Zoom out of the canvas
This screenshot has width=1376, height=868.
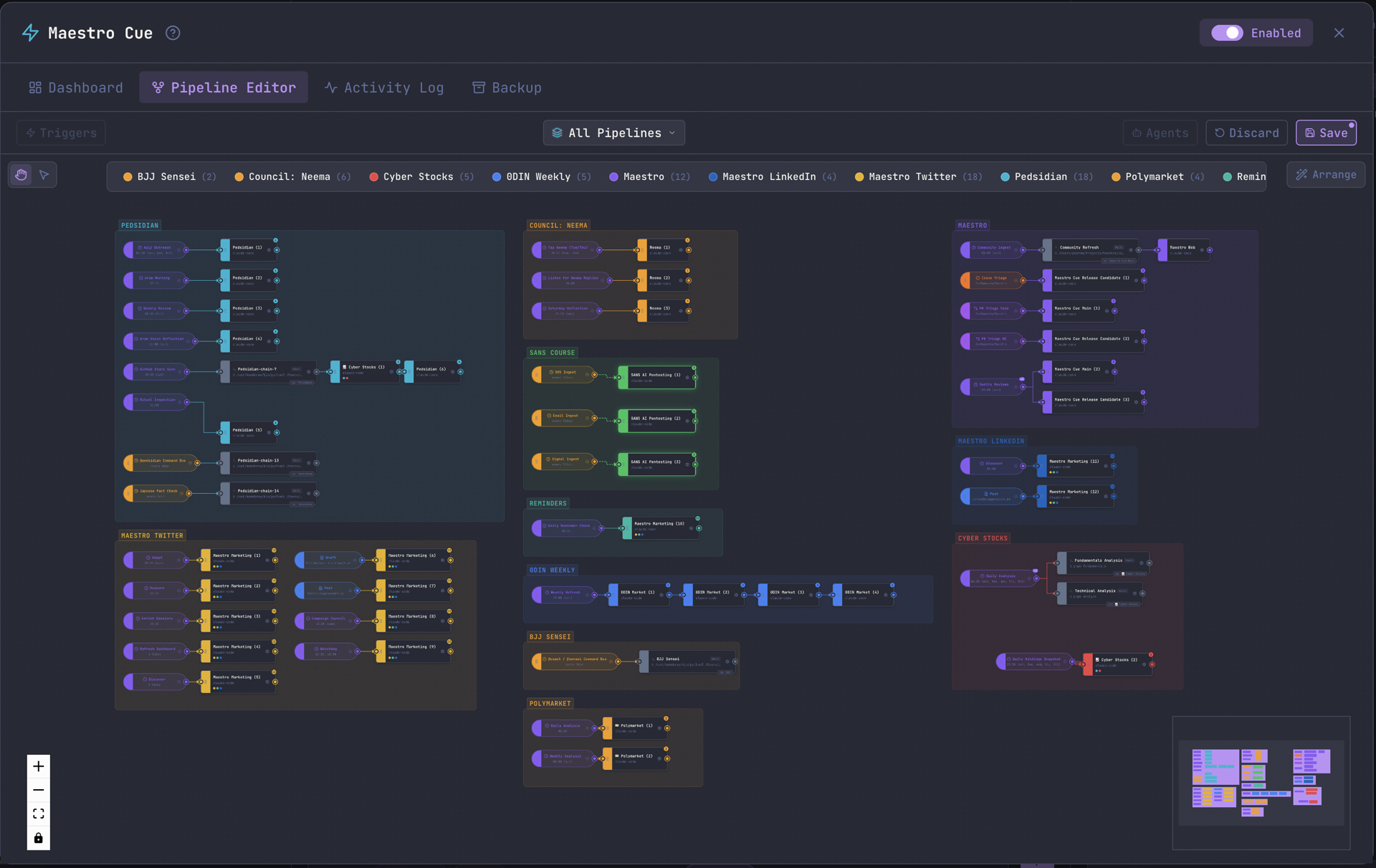tap(39, 790)
